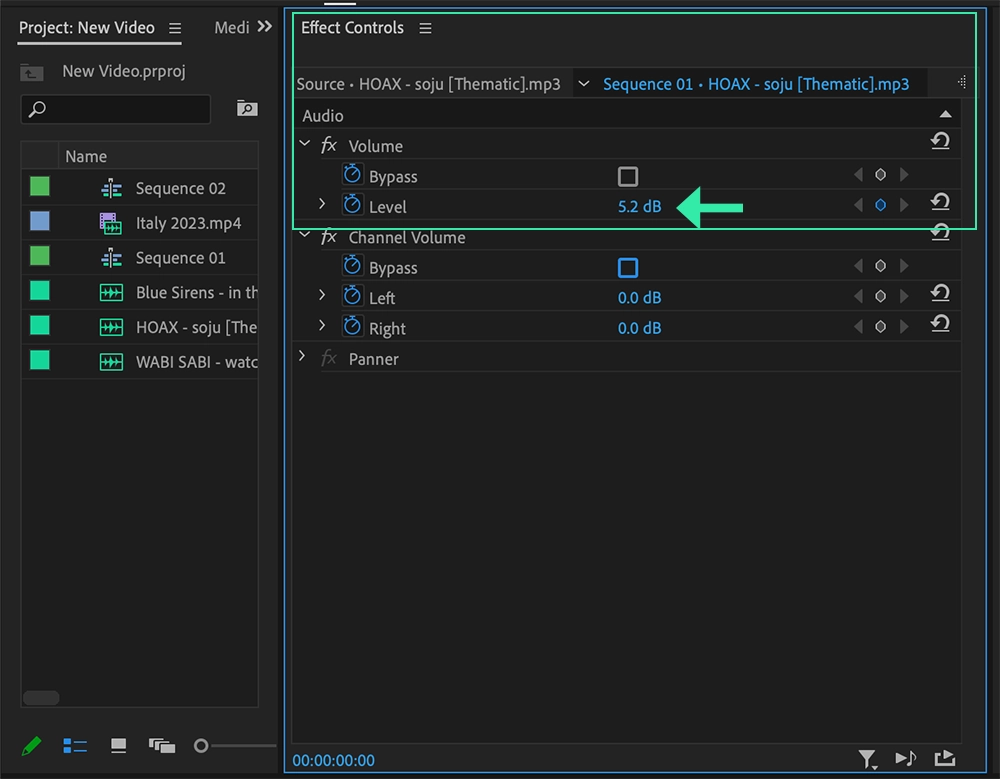Screen dimensions: 1000x779
Task: Expand the Left channel property disclosure triangle
Action: coord(321,297)
